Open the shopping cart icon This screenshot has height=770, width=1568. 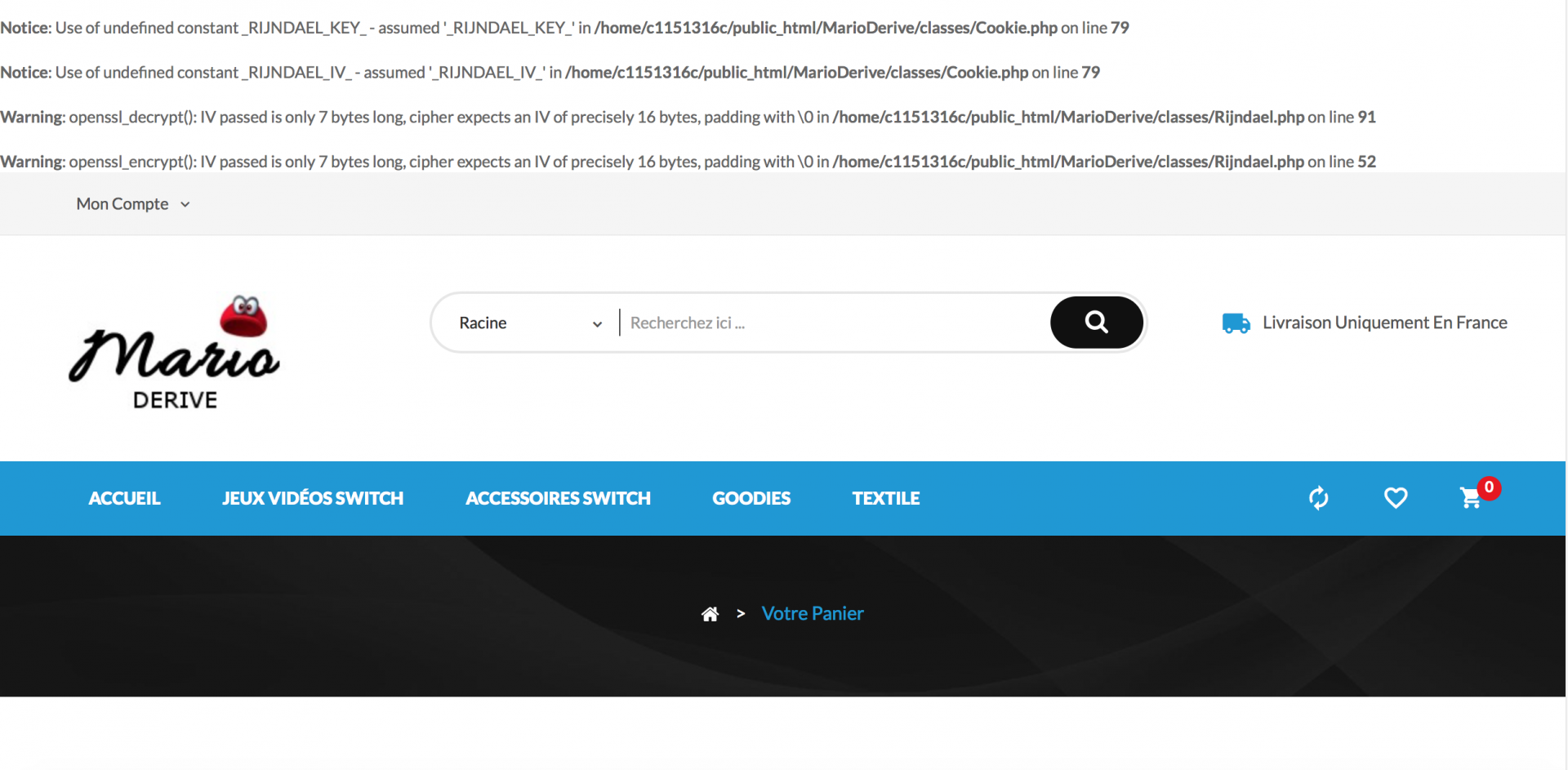(1471, 498)
